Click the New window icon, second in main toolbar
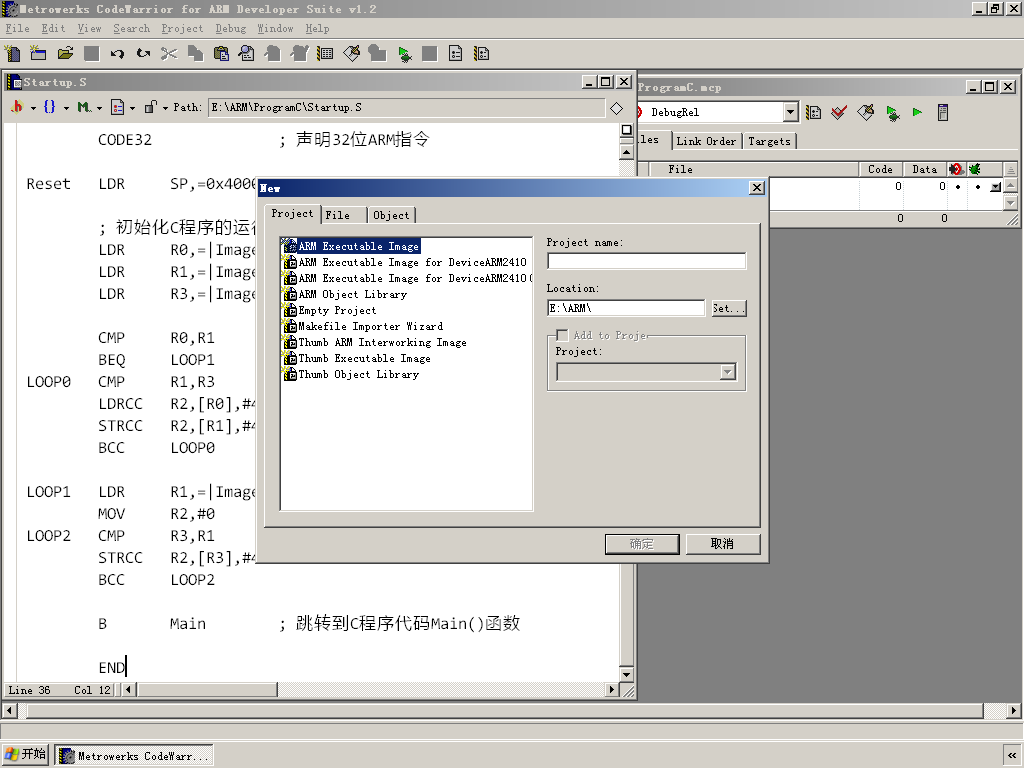Image resolution: width=1024 pixels, height=768 pixels. tap(39, 54)
